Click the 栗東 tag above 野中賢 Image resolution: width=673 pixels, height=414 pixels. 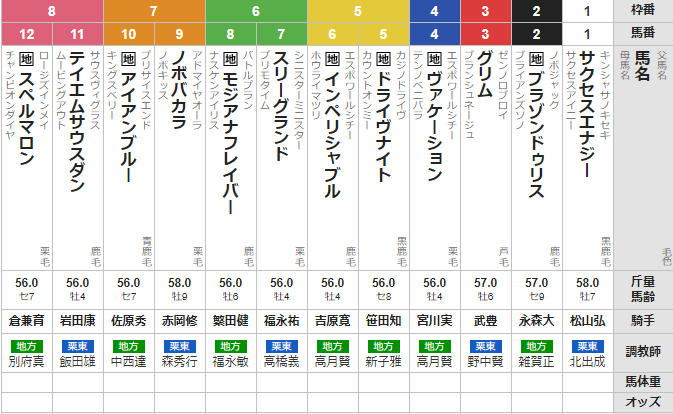(x=485, y=346)
